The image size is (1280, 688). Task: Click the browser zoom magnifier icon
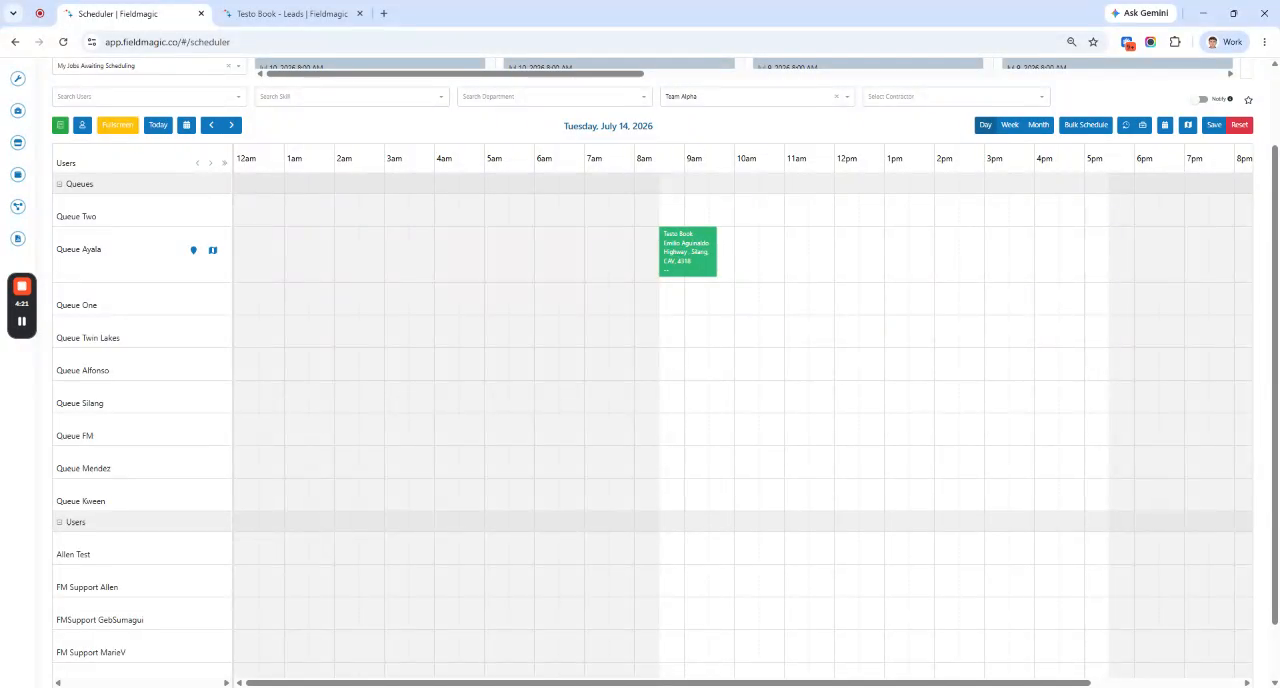(1071, 42)
